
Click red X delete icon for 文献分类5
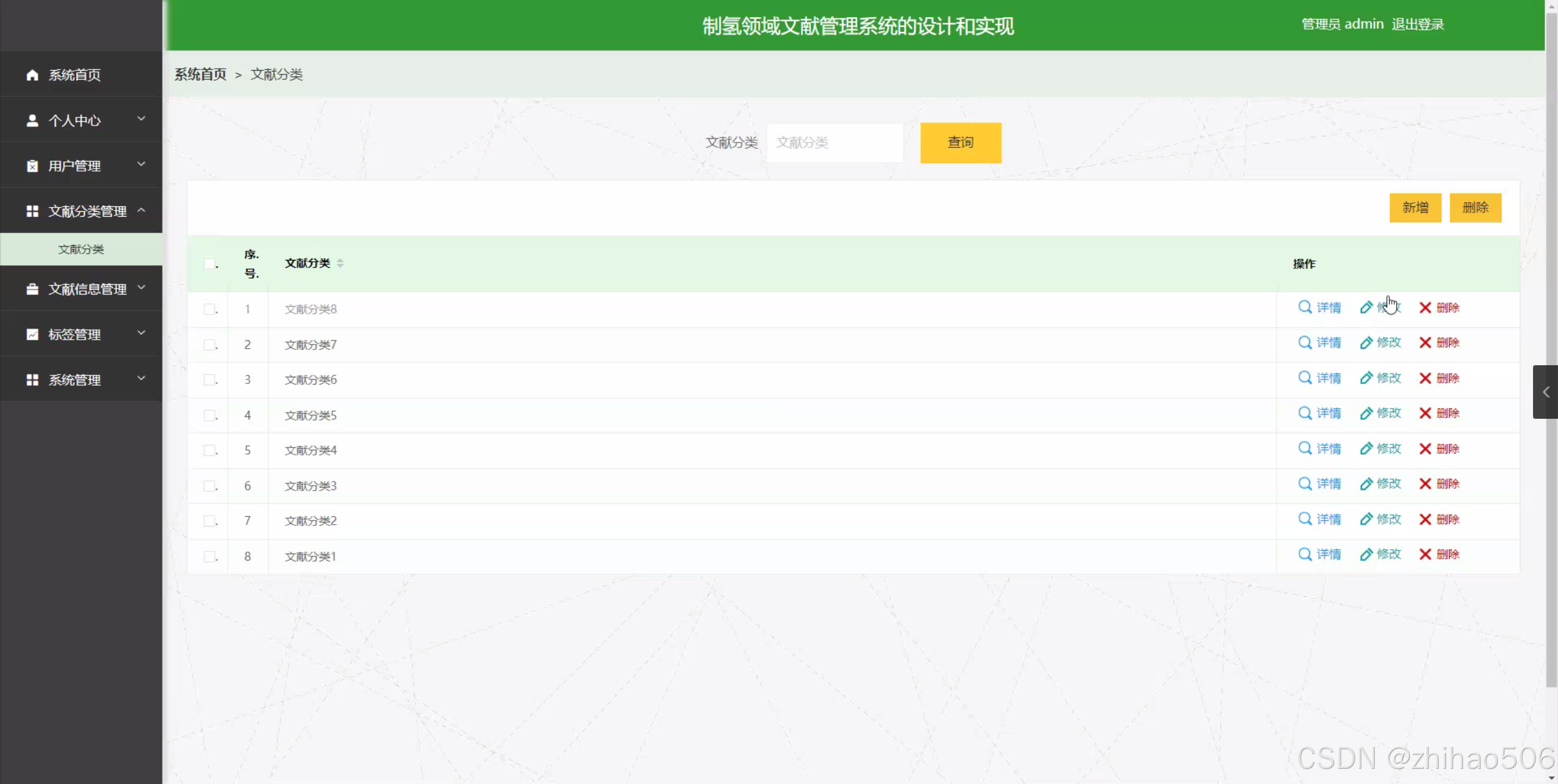coord(1425,413)
